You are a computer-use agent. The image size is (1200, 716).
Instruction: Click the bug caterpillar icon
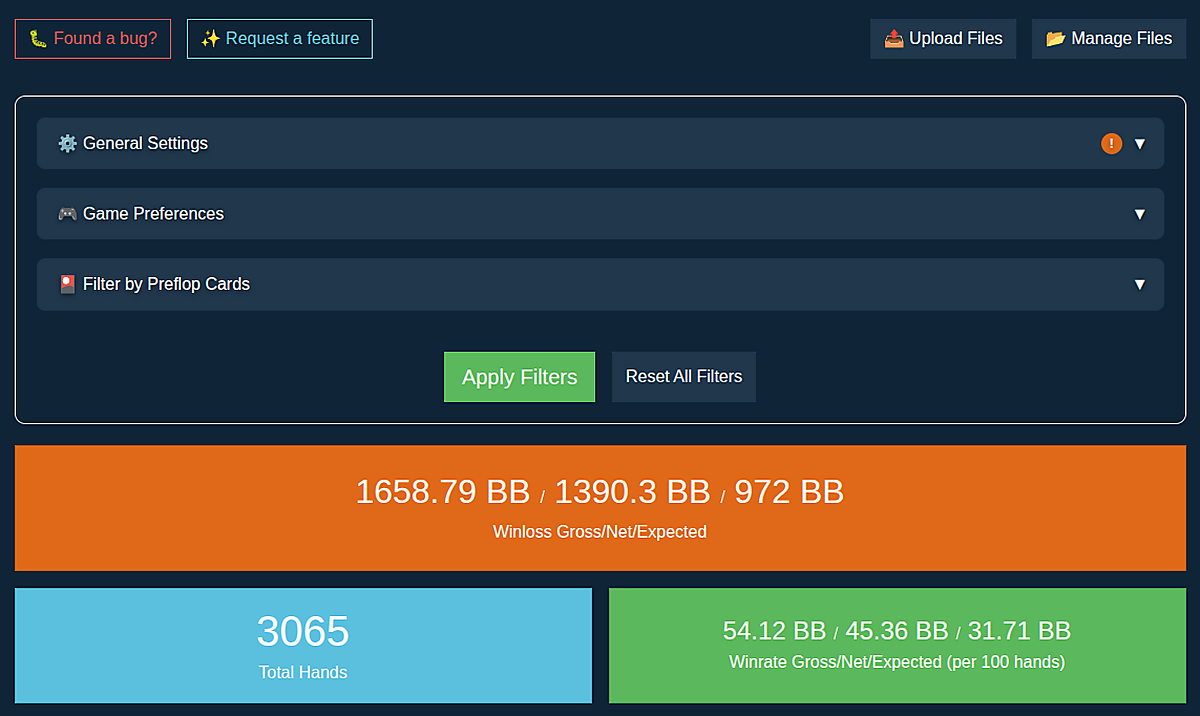point(38,39)
